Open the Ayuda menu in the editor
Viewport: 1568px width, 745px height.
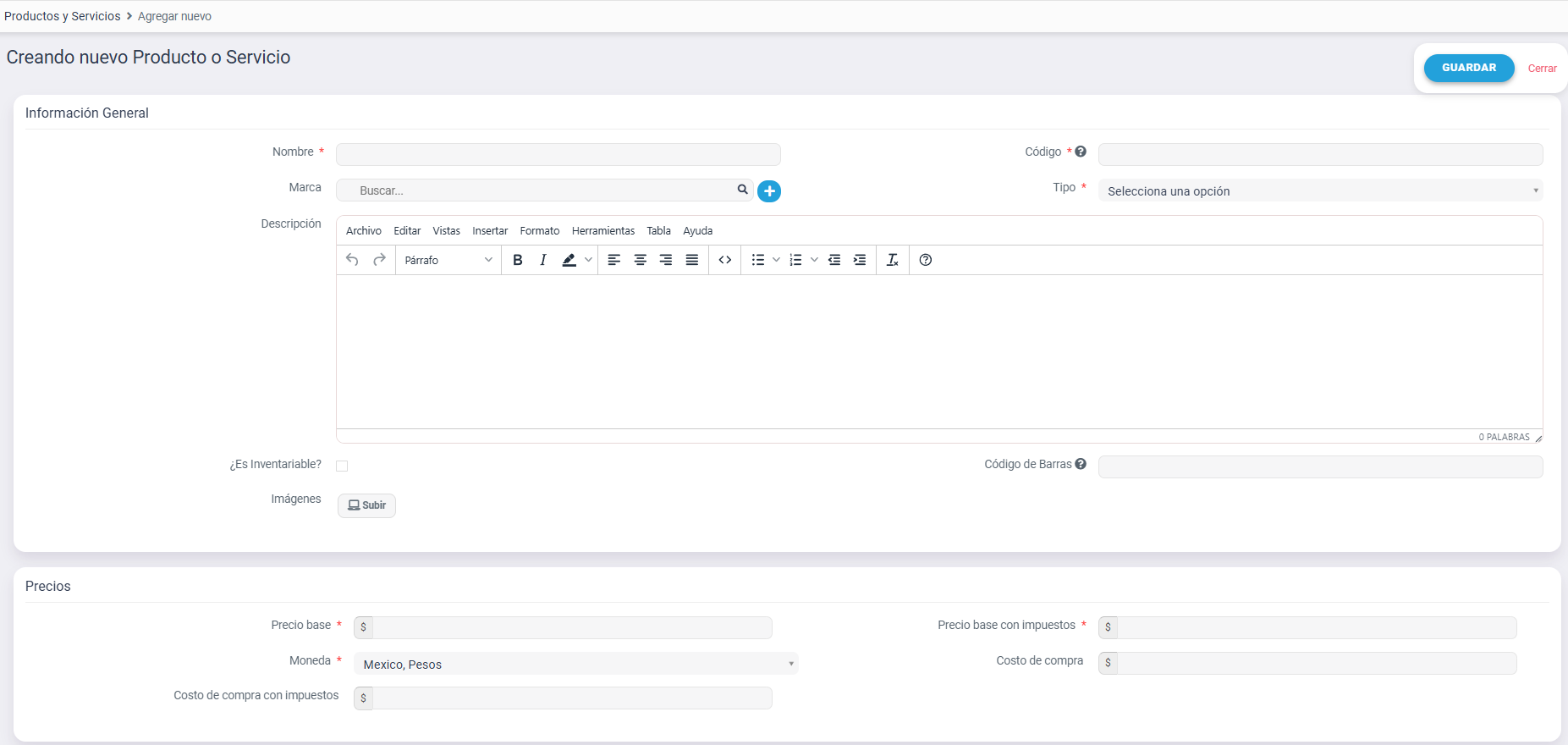698,230
